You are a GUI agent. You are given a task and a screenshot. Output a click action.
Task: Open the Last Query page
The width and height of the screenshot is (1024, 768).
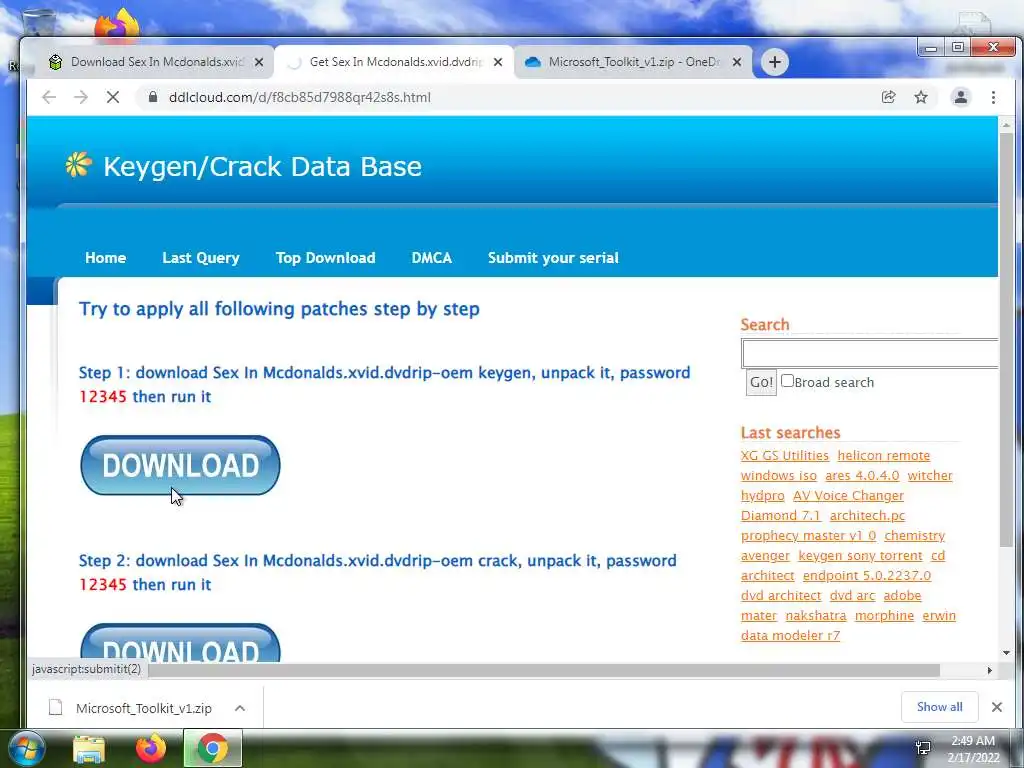click(x=200, y=257)
